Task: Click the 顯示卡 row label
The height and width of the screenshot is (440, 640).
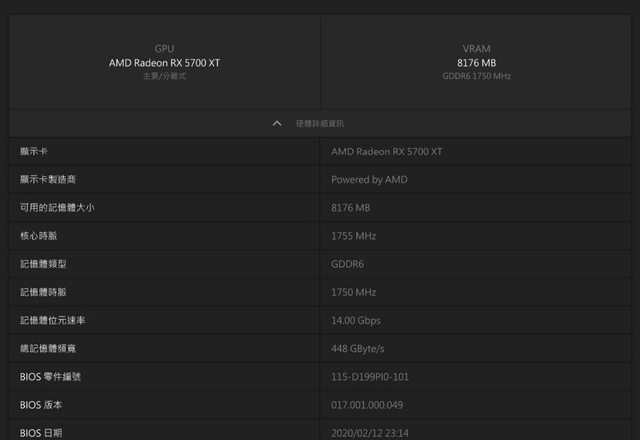Action: (34, 151)
